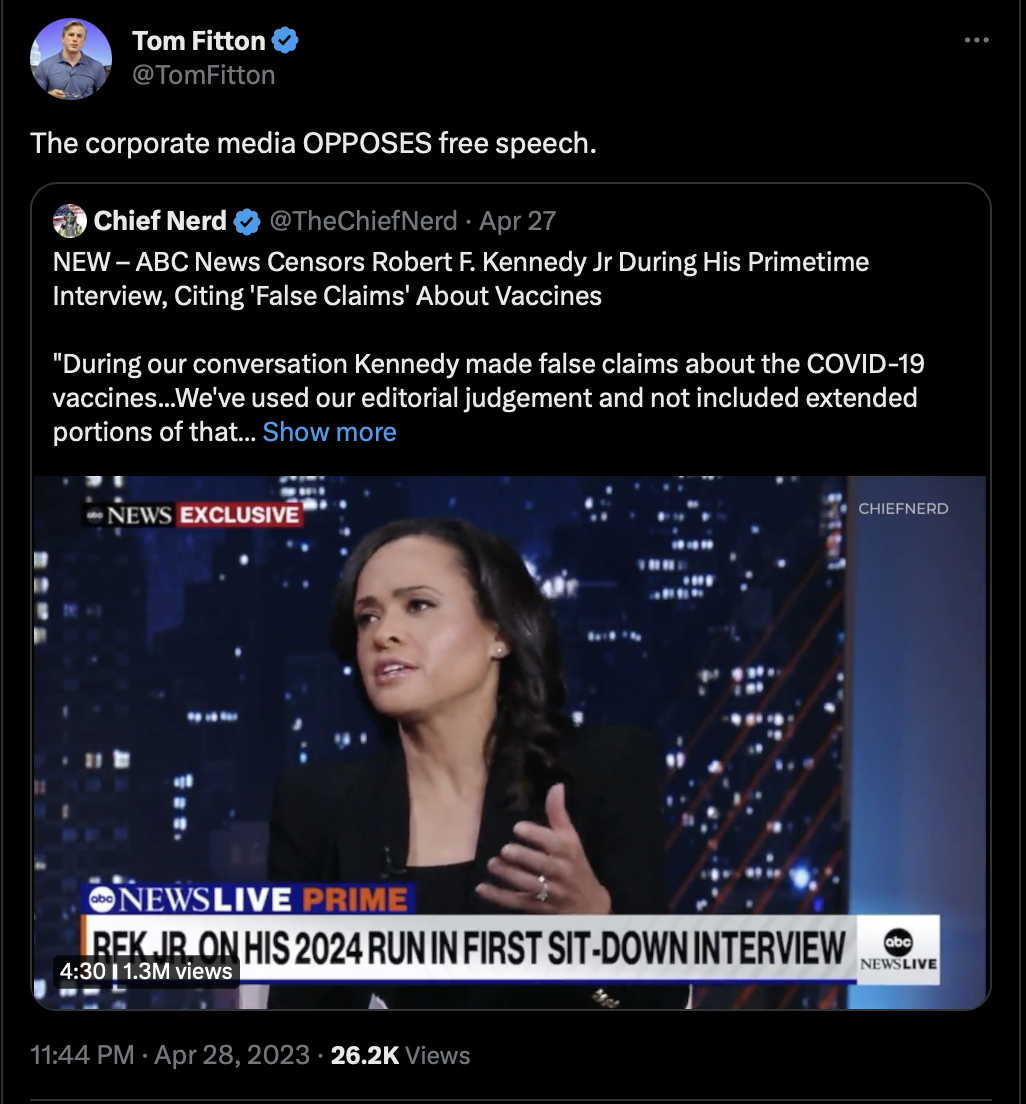Click the News Exclusive banner in video
The height and width of the screenshot is (1104, 1026).
click(x=194, y=515)
